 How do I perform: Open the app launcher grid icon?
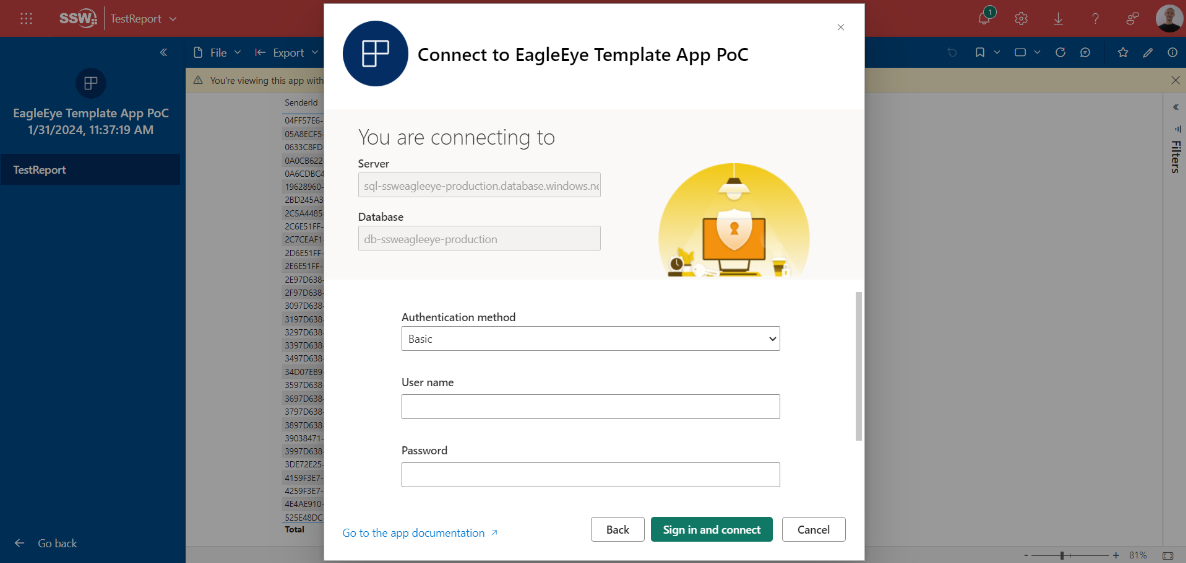click(26, 19)
